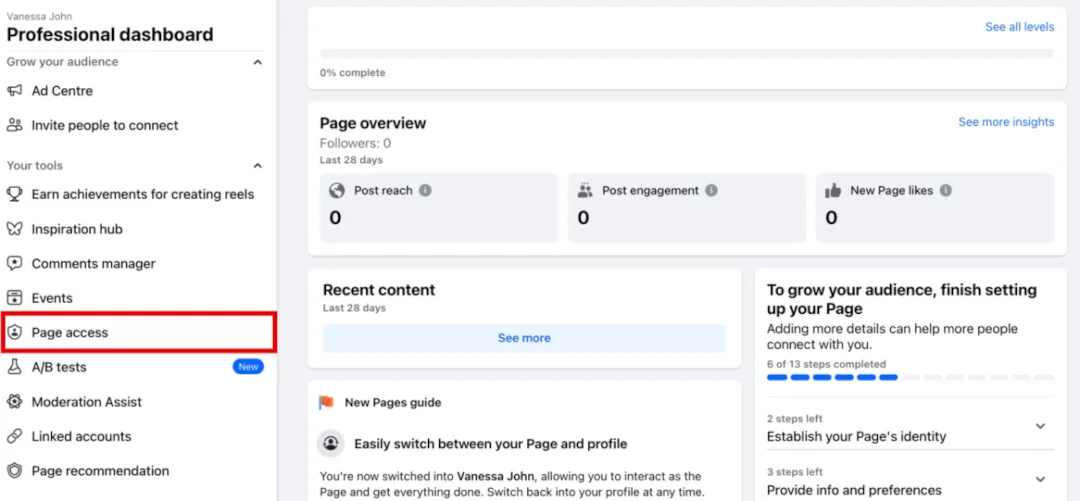Click the Page overview title
The height and width of the screenshot is (501, 1080).
373,123
